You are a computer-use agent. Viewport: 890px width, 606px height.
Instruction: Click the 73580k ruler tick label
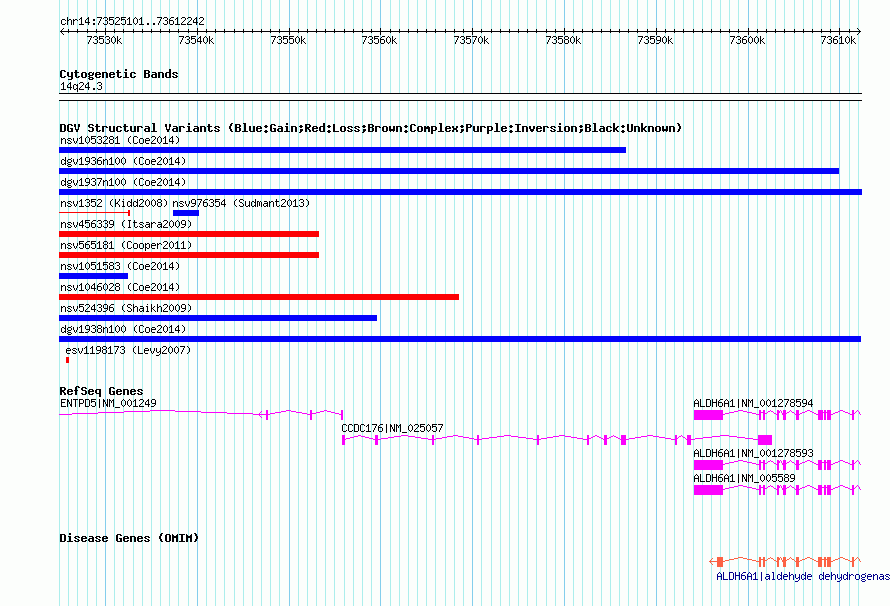pos(563,40)
